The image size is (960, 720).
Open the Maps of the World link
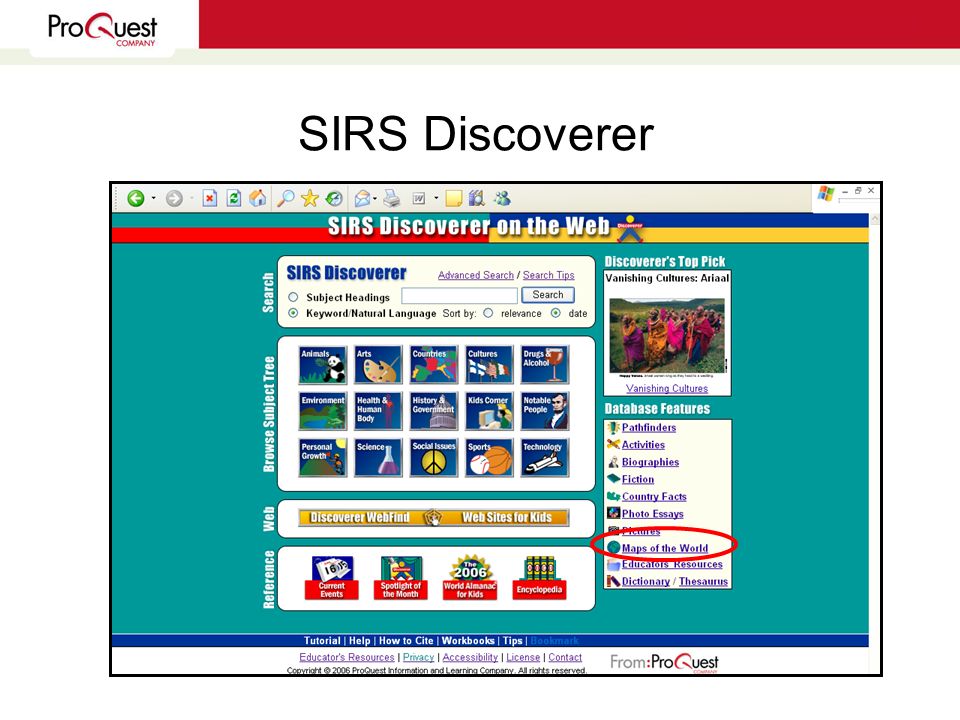point(665,548)
